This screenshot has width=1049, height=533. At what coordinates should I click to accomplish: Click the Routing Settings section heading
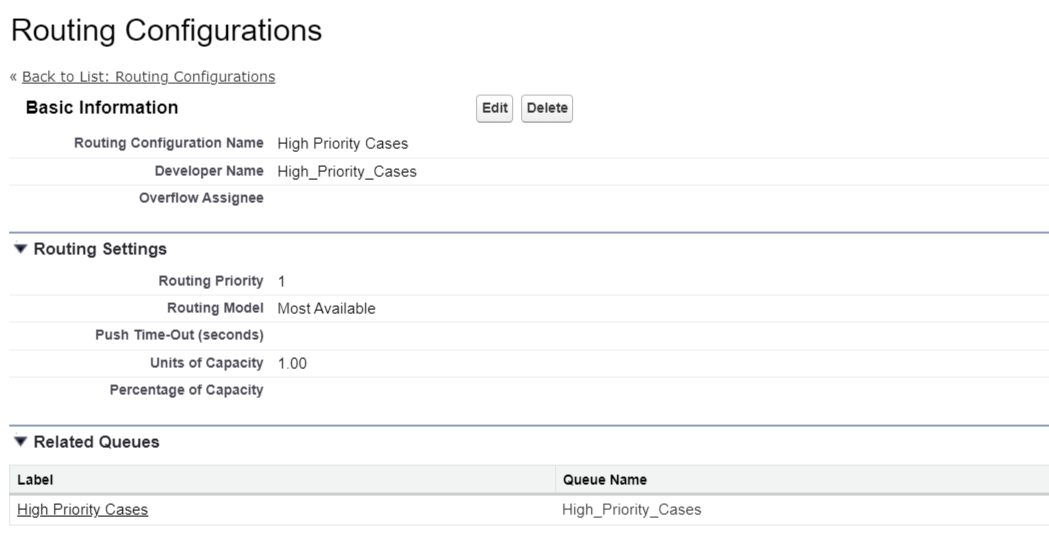[x=100, y=249]
